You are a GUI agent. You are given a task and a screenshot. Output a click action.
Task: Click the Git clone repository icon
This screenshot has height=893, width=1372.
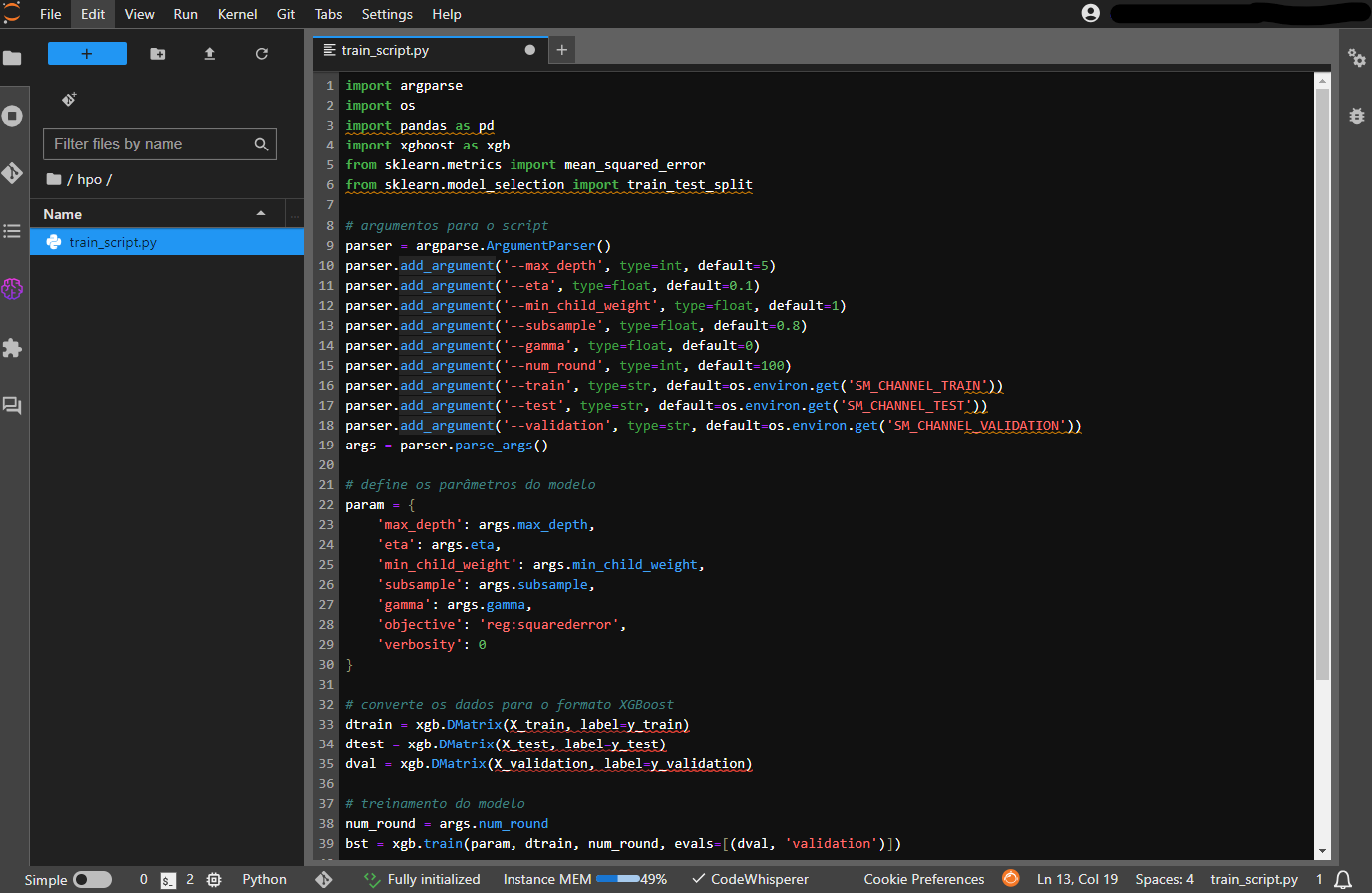pos(69,99)
